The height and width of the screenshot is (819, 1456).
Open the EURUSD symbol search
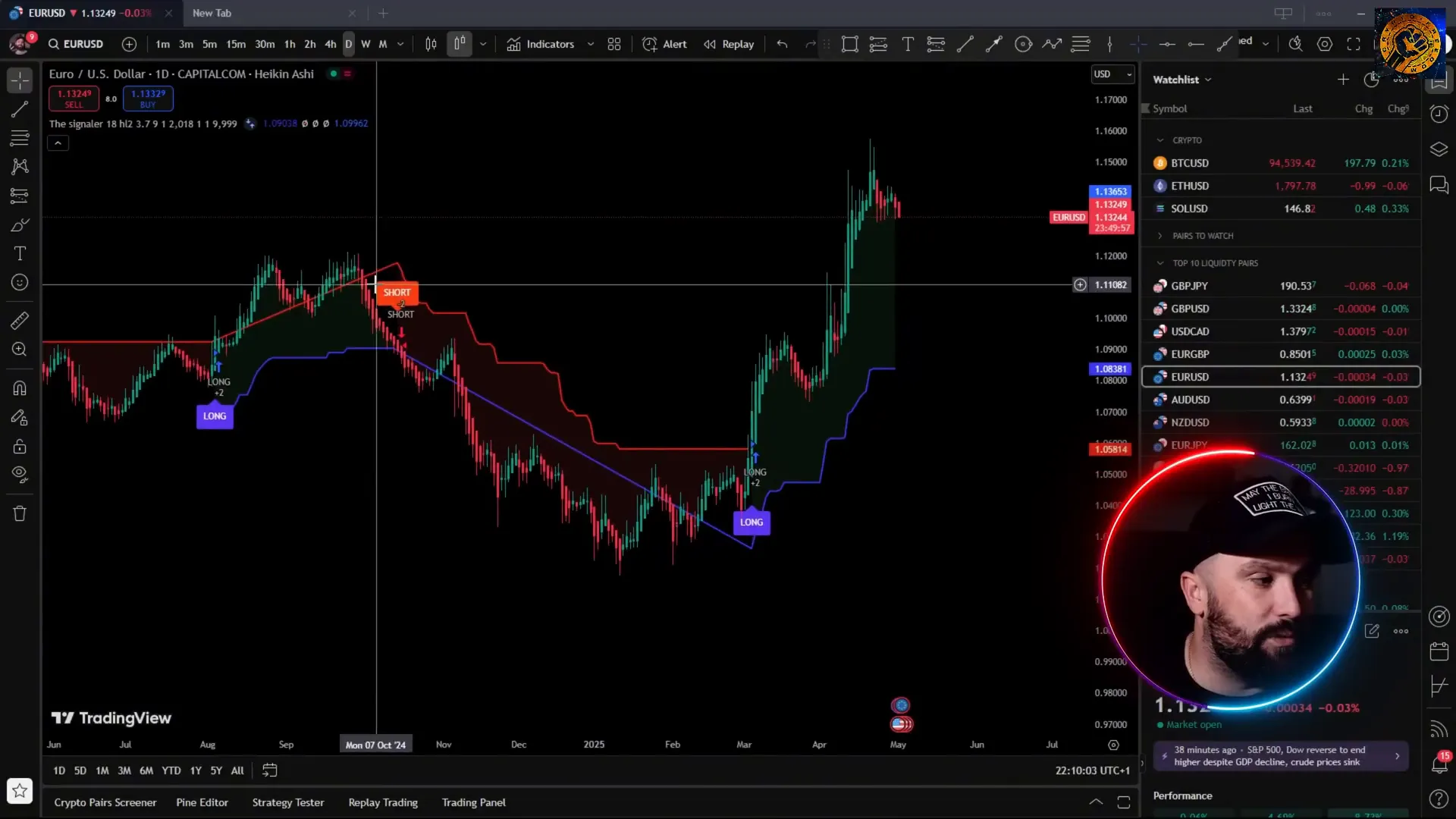pyautogui.click(x=76, y=44)
